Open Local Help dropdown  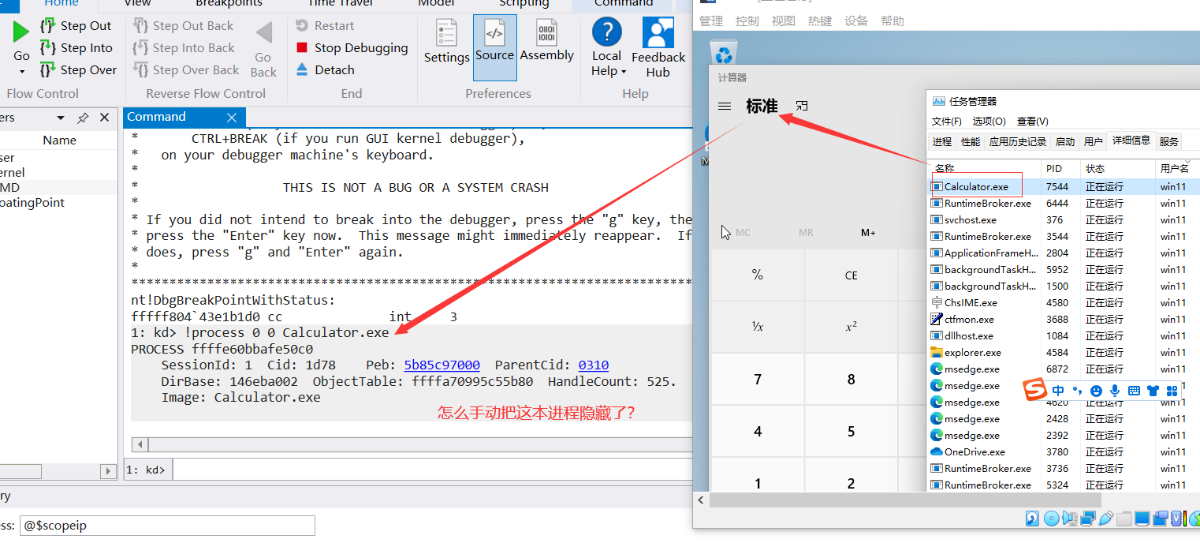tap(607, 48)
